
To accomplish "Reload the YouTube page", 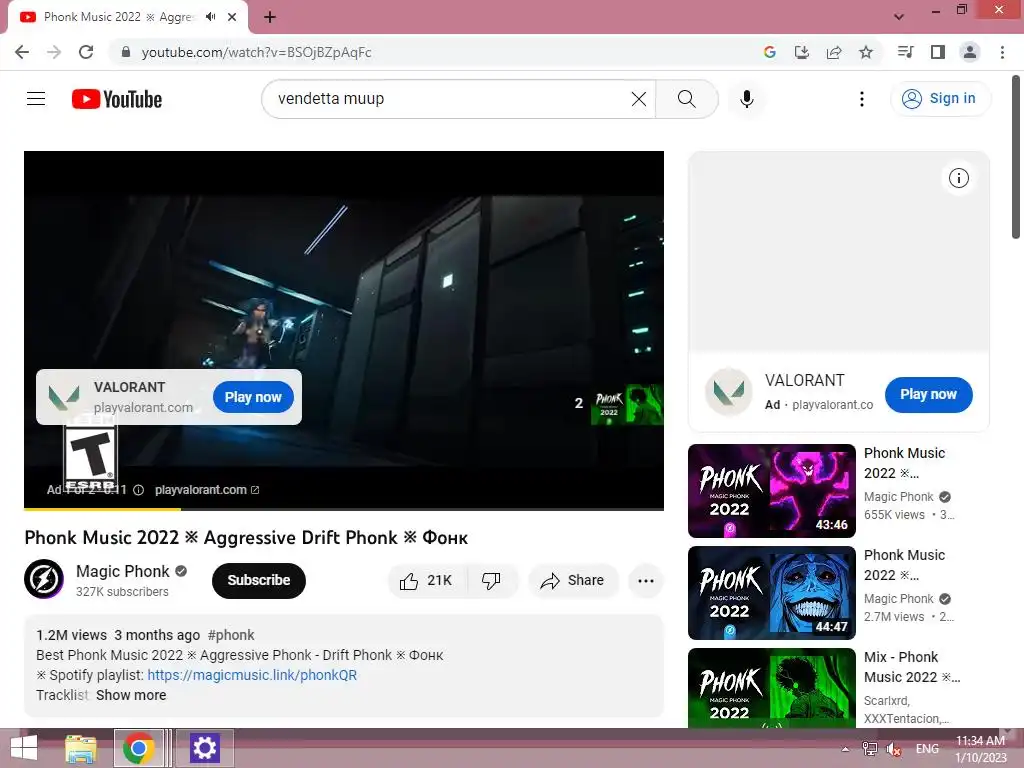I will coord(86,52).
